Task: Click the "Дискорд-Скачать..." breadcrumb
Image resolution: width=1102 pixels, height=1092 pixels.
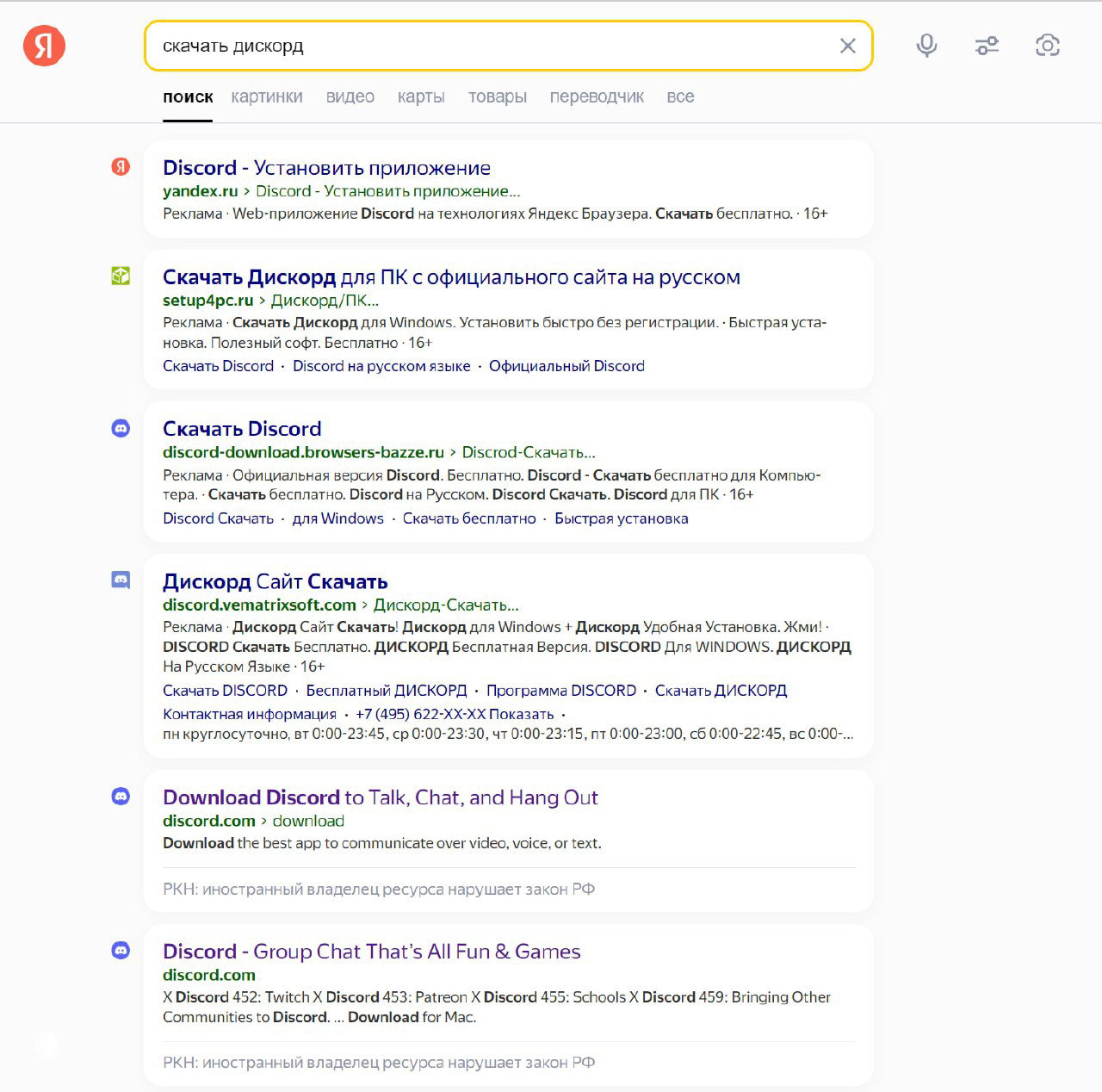Action: tap(446, 605)
